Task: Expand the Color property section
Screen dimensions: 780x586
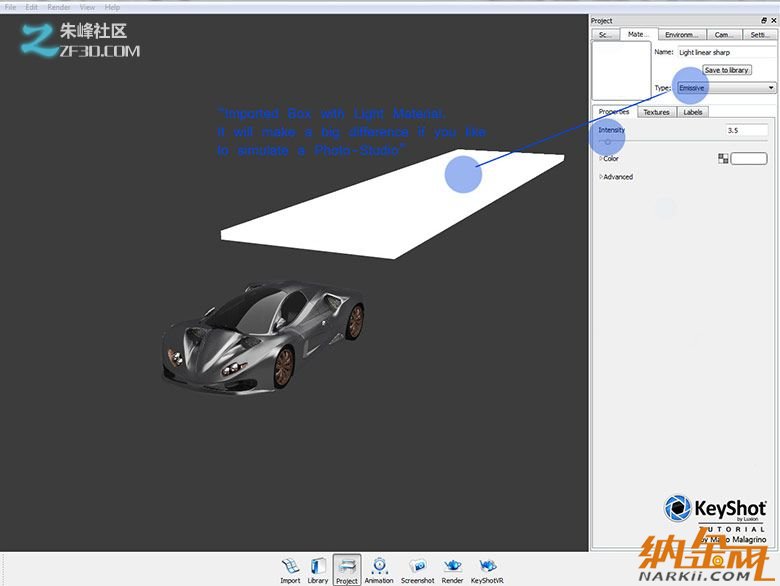Action: coord(601,158)
